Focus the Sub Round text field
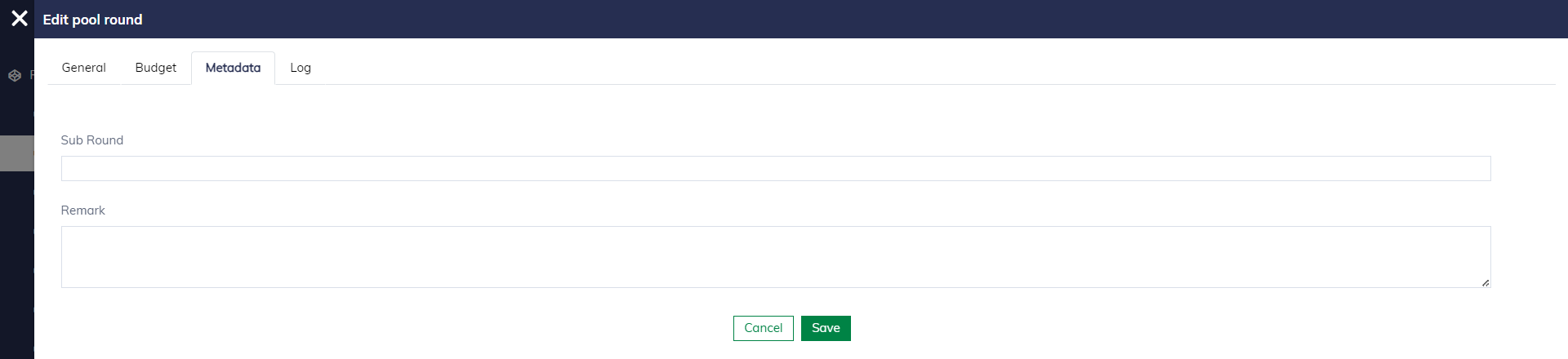This screenshot has width=1568, height=359. tap(775, 169)
